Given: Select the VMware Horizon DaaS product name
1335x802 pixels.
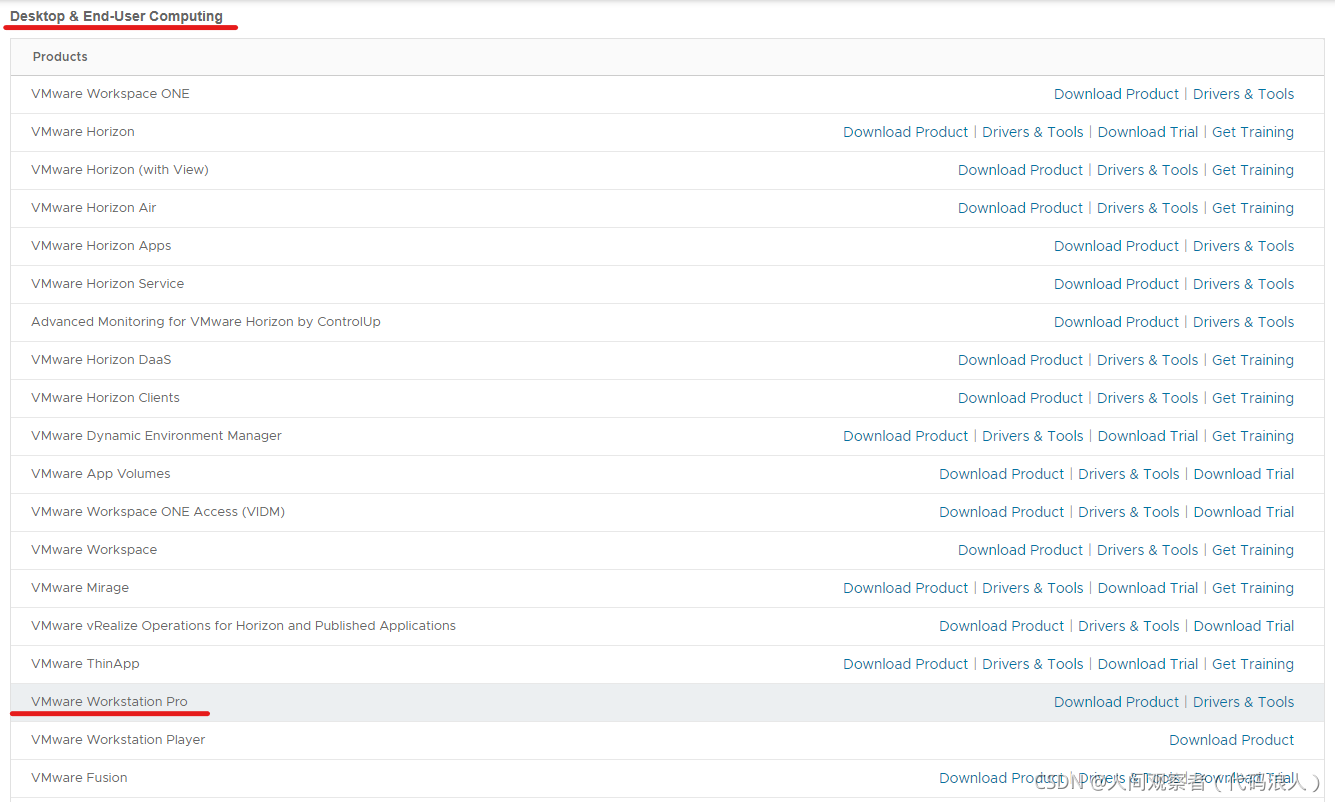Looking at the screenshot, I should [101, 360].
